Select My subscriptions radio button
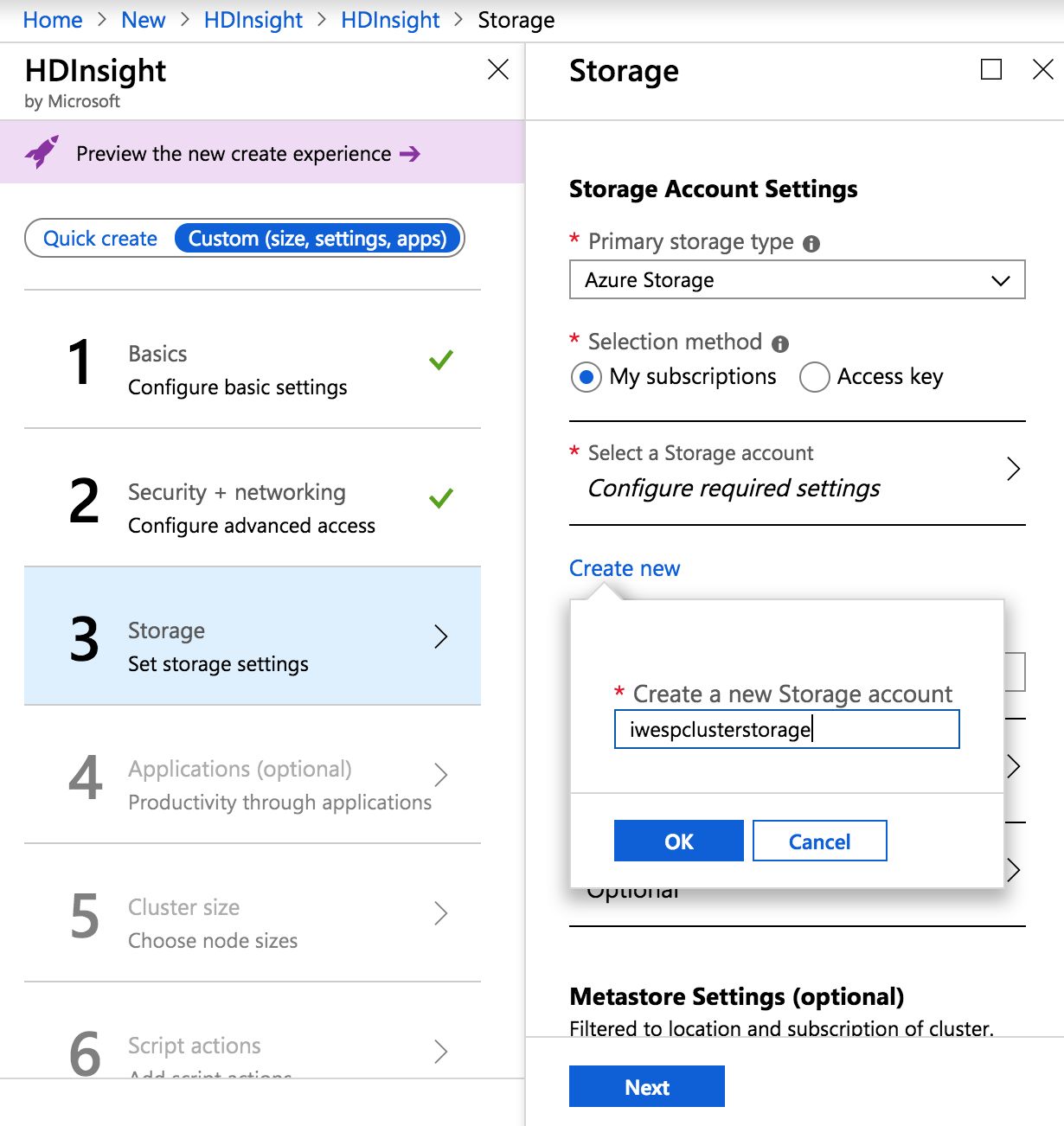The width and height of the screenshot is (1064, 1126). [x=586, y=377]
